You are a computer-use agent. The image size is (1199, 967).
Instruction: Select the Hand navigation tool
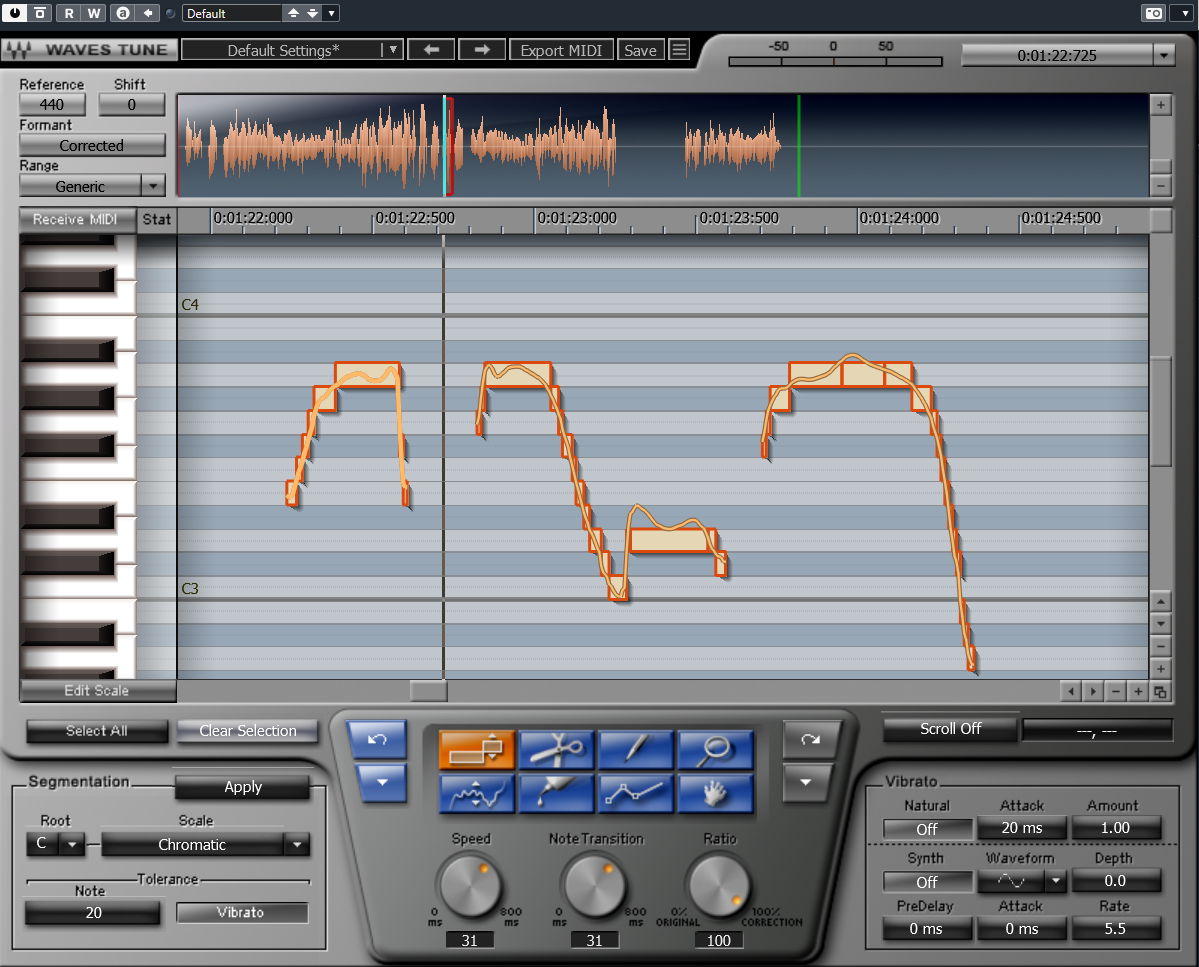(x=716, y=793)
